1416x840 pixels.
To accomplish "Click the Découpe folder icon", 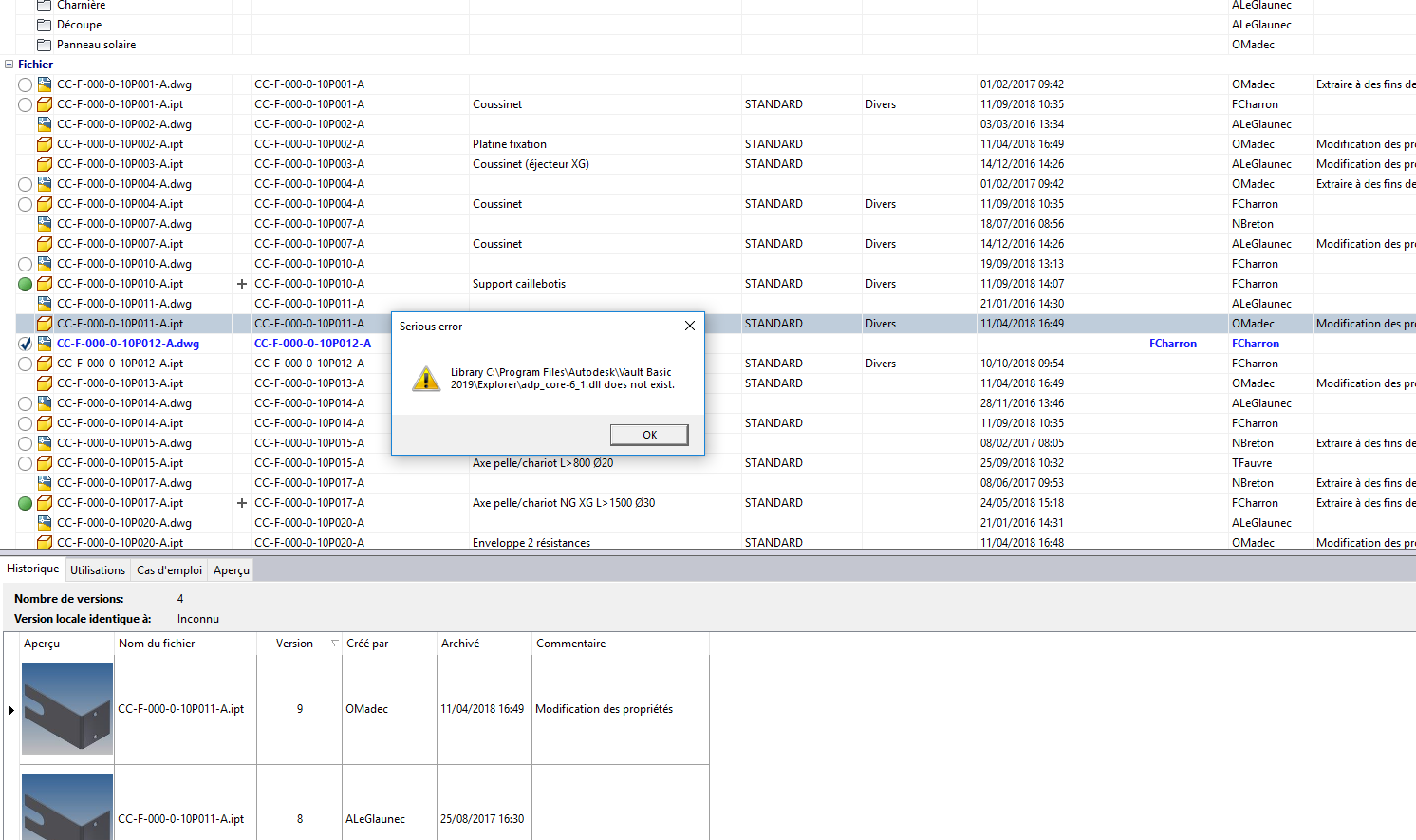I will pyautogui.click(x=44, y=25).
